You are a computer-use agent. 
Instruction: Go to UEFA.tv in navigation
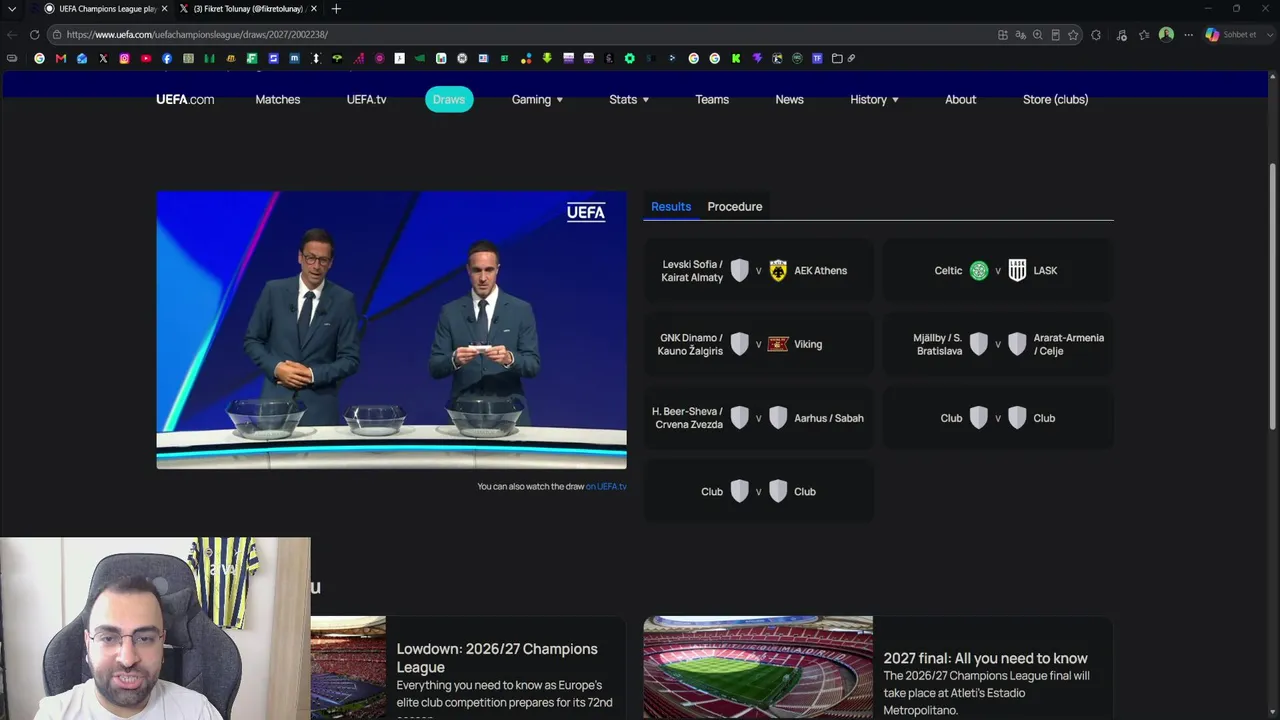point(366,99)
